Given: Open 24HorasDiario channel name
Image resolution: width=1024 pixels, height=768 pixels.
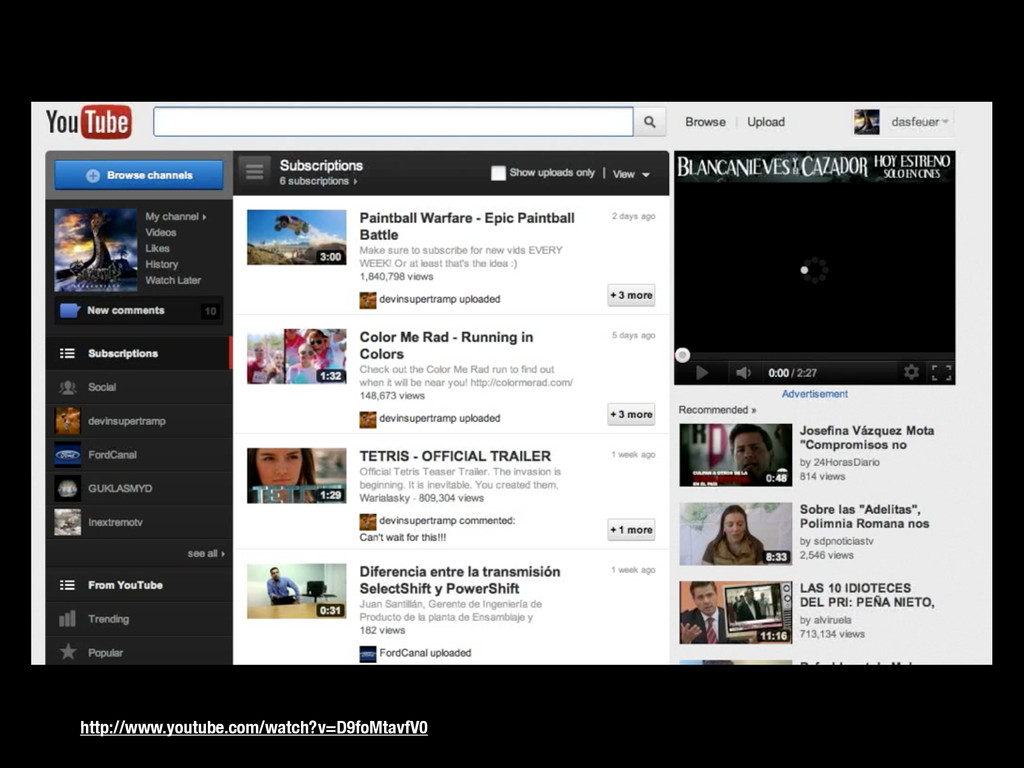Looking at the screenshot, I should [846, 462].
